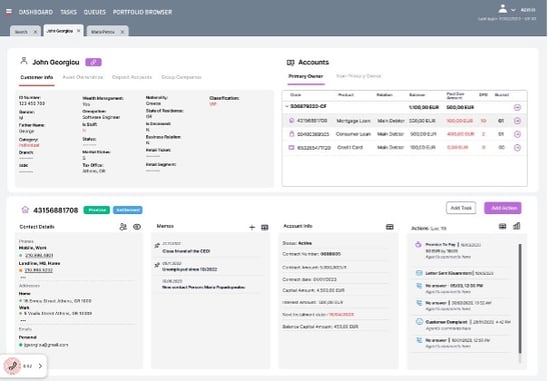Open row action icon for Credit Card account
This screenshot has width=548, height=381.
517,148
